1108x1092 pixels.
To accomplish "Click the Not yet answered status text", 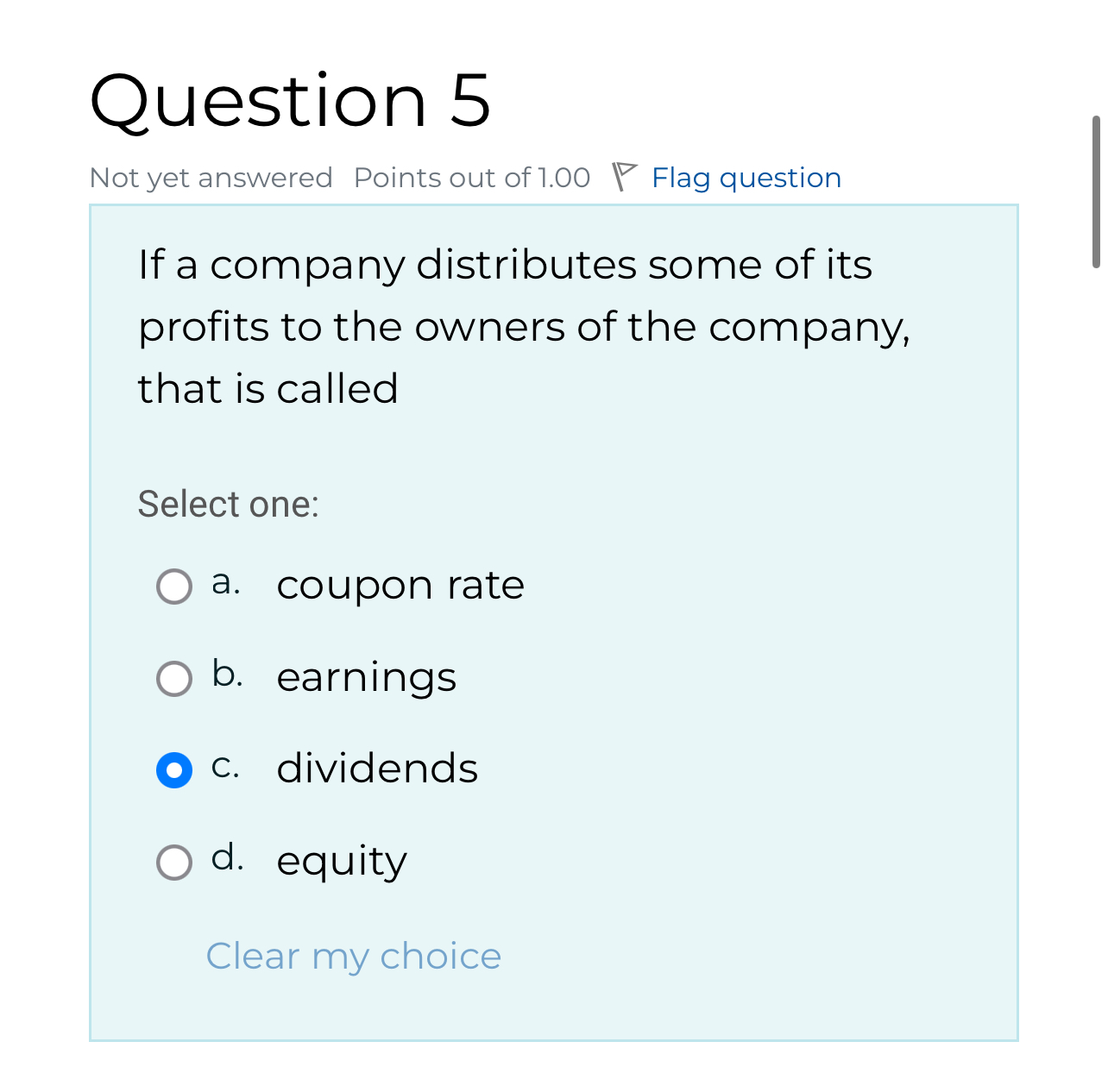I will 211,177.
